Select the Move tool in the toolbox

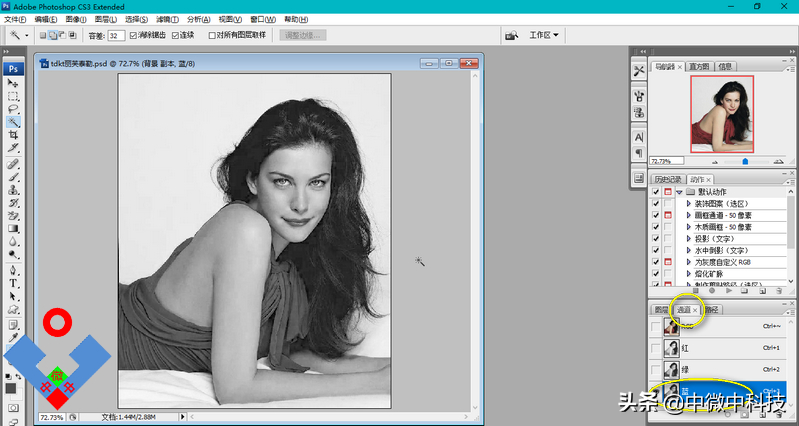(14, 84)
